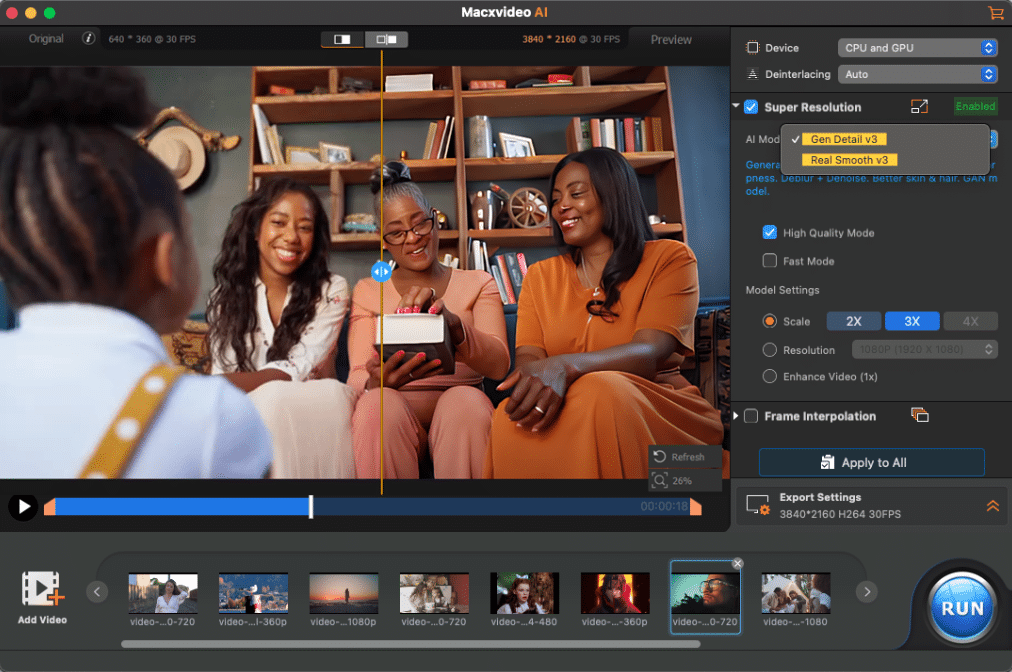Click the timeline playhead handle

(x=311, y=507)
